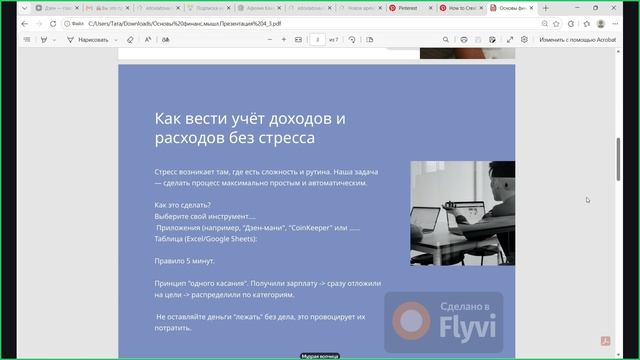Click Изменить с помощью Acrobat button

pos(578,40)
